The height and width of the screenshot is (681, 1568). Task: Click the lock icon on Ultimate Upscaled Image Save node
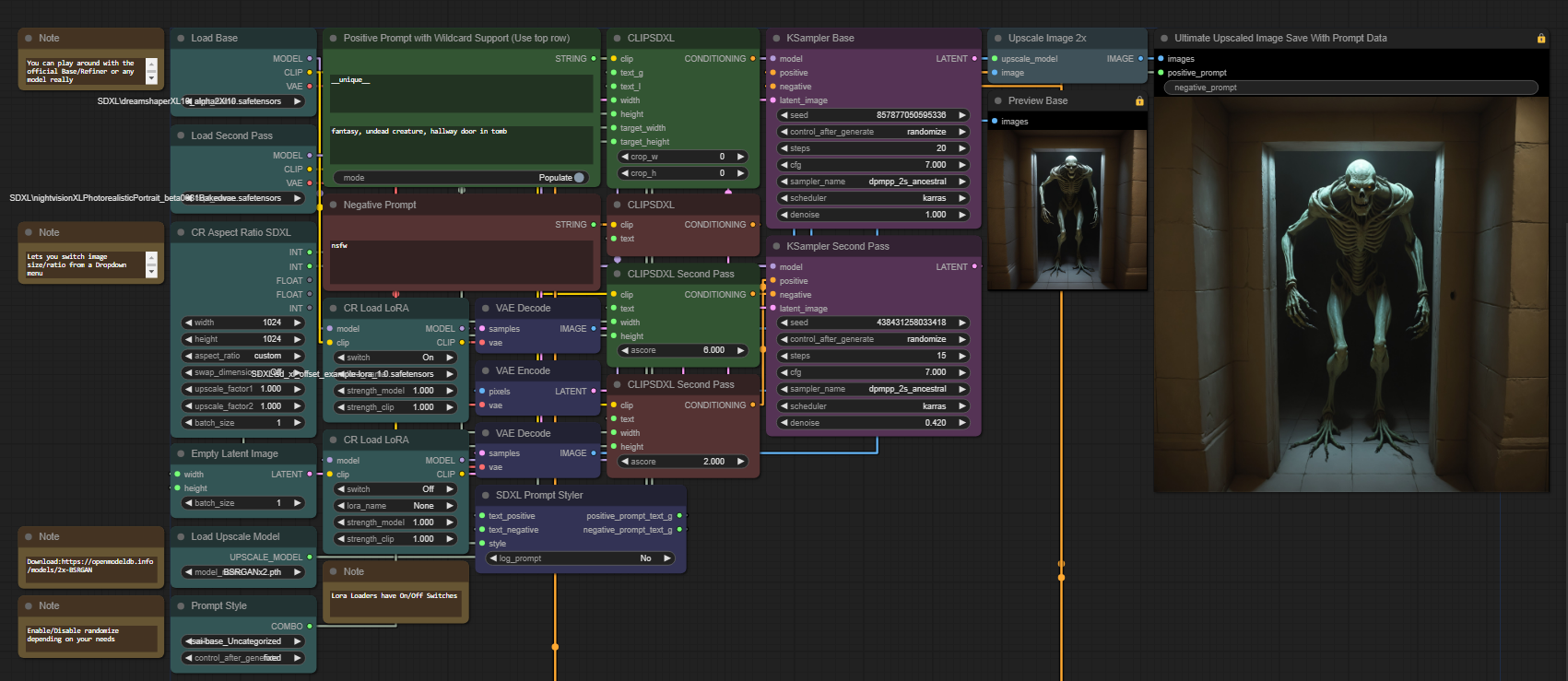[x=1541, y=39]
